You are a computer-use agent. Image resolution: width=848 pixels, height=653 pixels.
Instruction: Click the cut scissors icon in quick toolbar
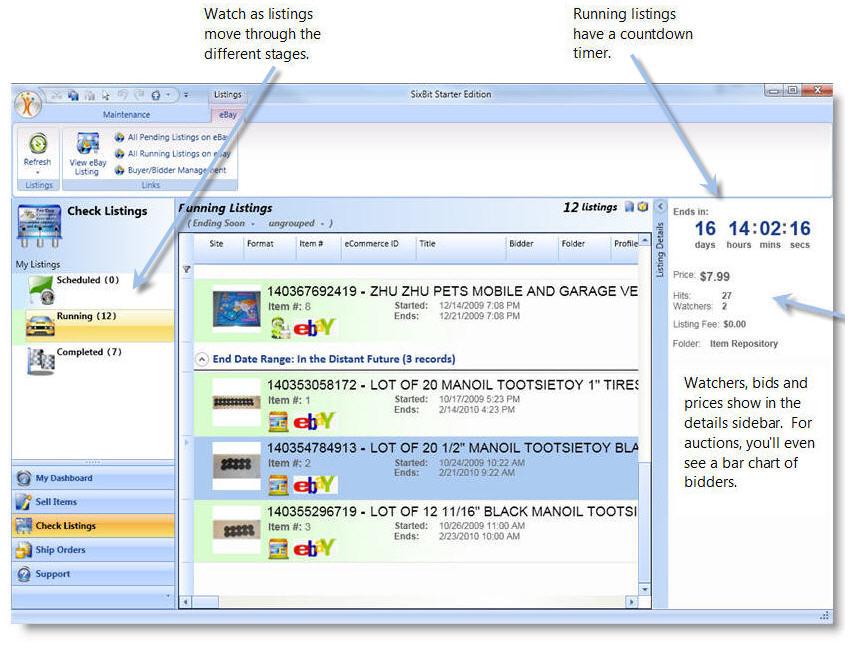56,95
